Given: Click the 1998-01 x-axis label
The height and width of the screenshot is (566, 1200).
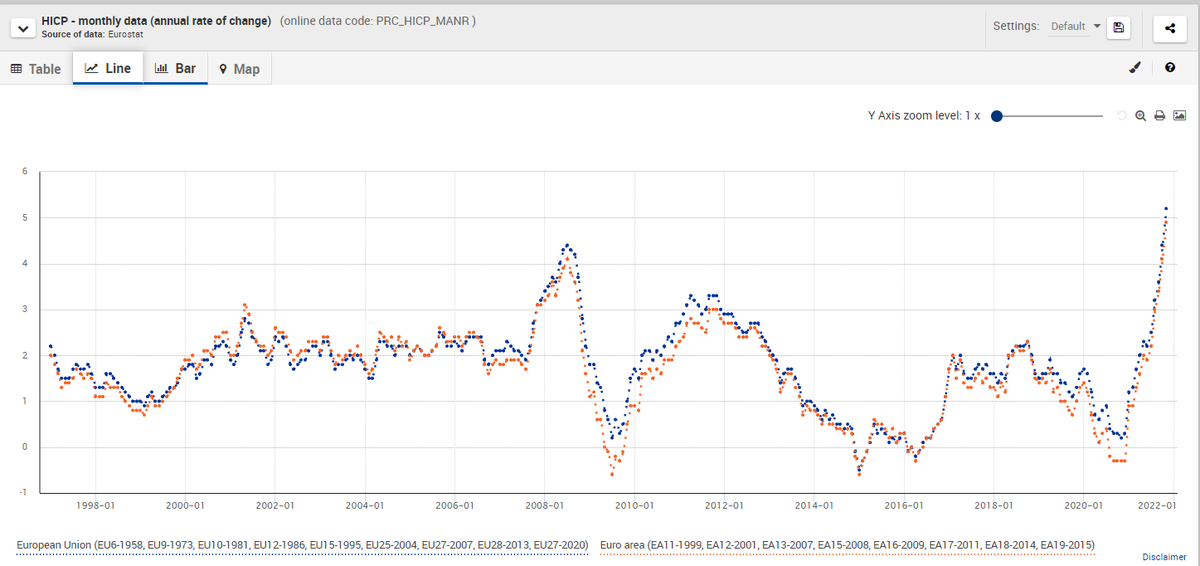Looking at the screenshot, I should coord(95,507).
